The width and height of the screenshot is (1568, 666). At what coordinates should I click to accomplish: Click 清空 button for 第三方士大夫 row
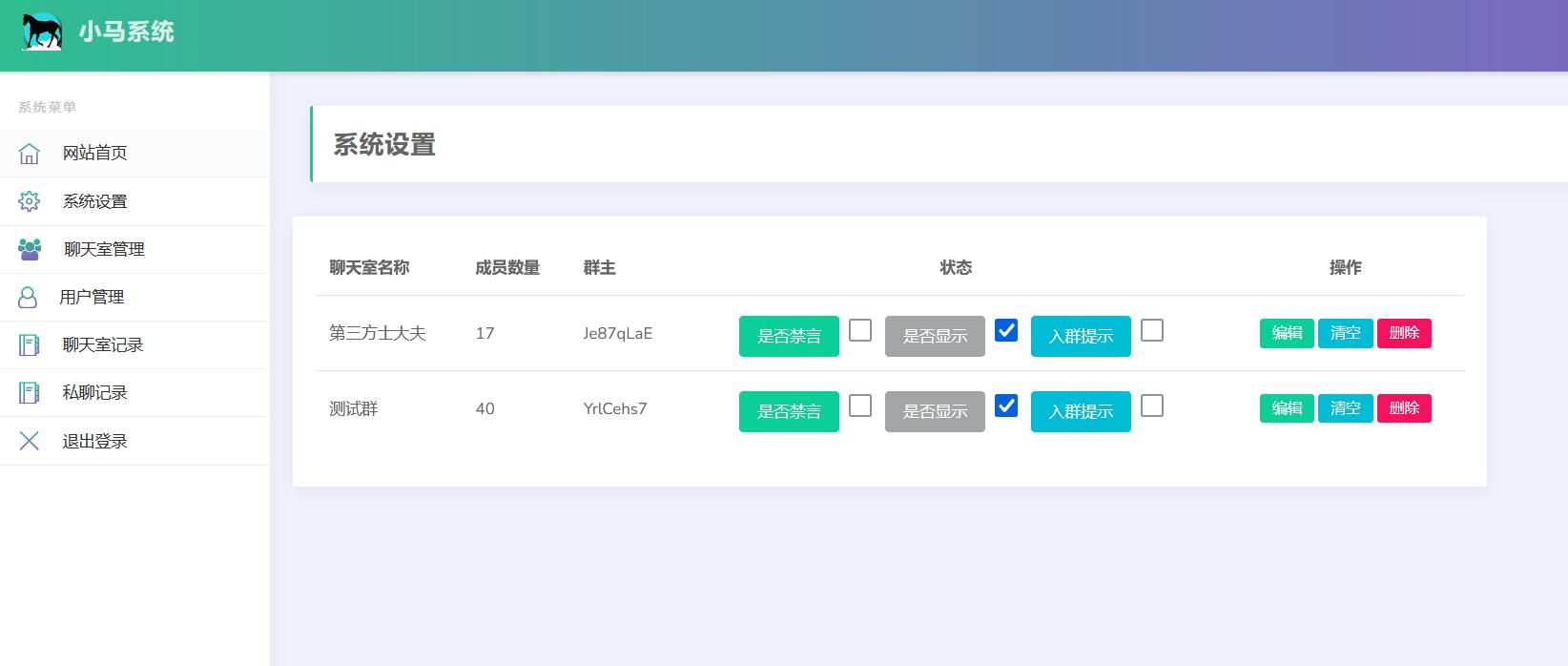[x=1345, y=333]
